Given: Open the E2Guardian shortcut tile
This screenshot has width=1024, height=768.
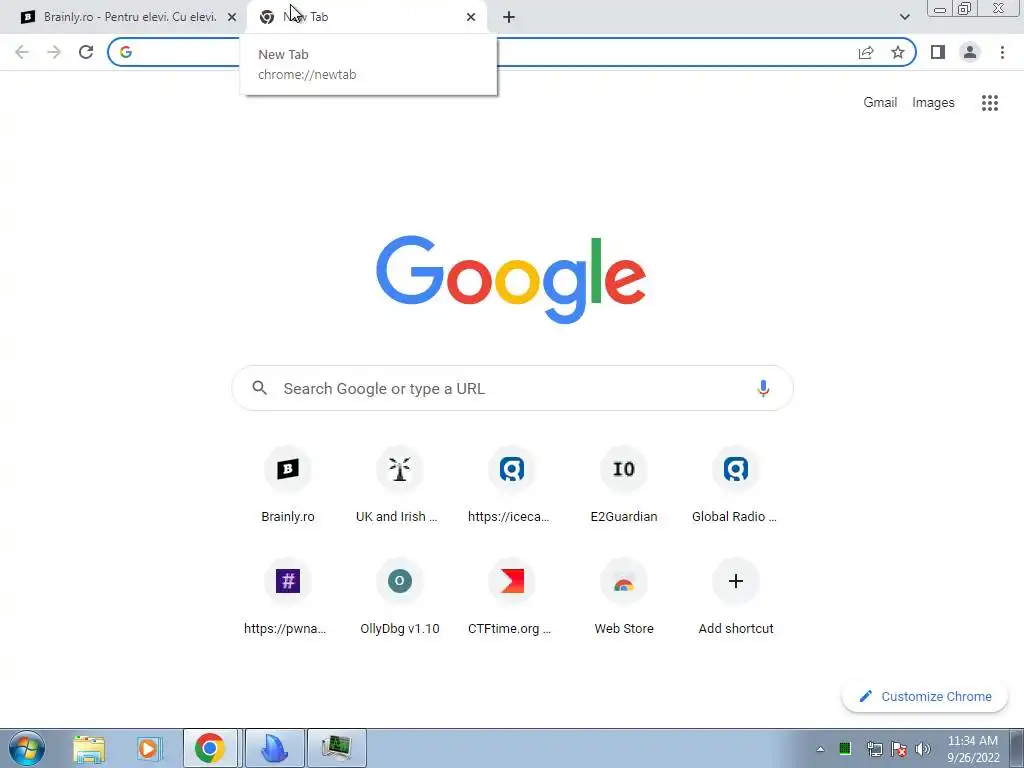Looking at the screenshot, I should [624, 485].
